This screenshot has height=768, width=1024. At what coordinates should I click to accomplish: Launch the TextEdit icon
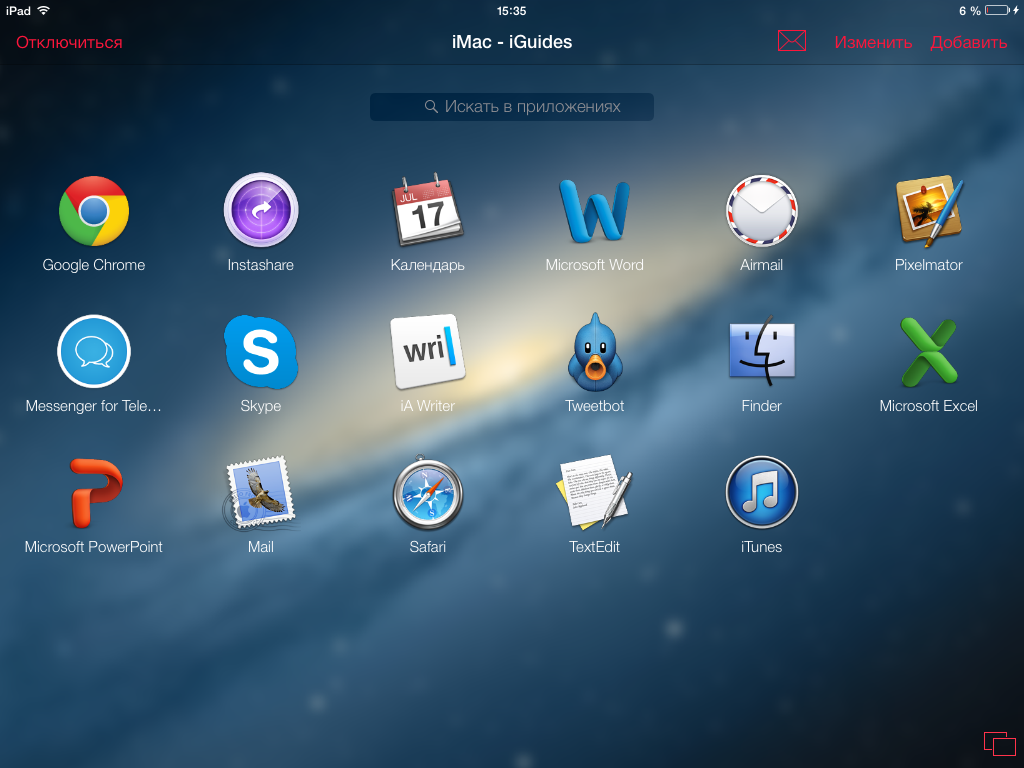click(594, 491)
